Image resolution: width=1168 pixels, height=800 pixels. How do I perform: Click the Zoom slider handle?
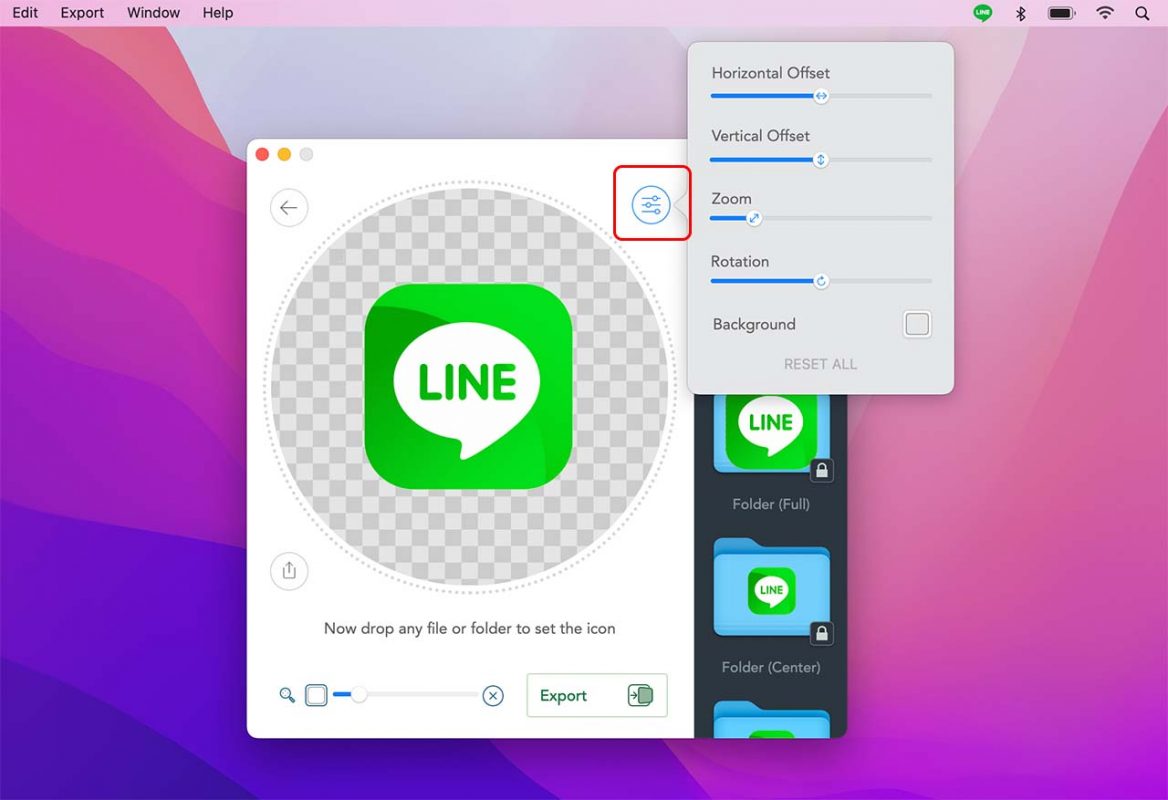(x=754, y=218)
